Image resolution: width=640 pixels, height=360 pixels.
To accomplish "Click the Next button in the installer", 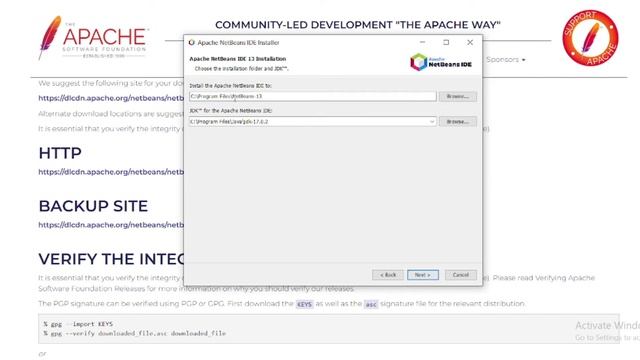I will 423,275.
